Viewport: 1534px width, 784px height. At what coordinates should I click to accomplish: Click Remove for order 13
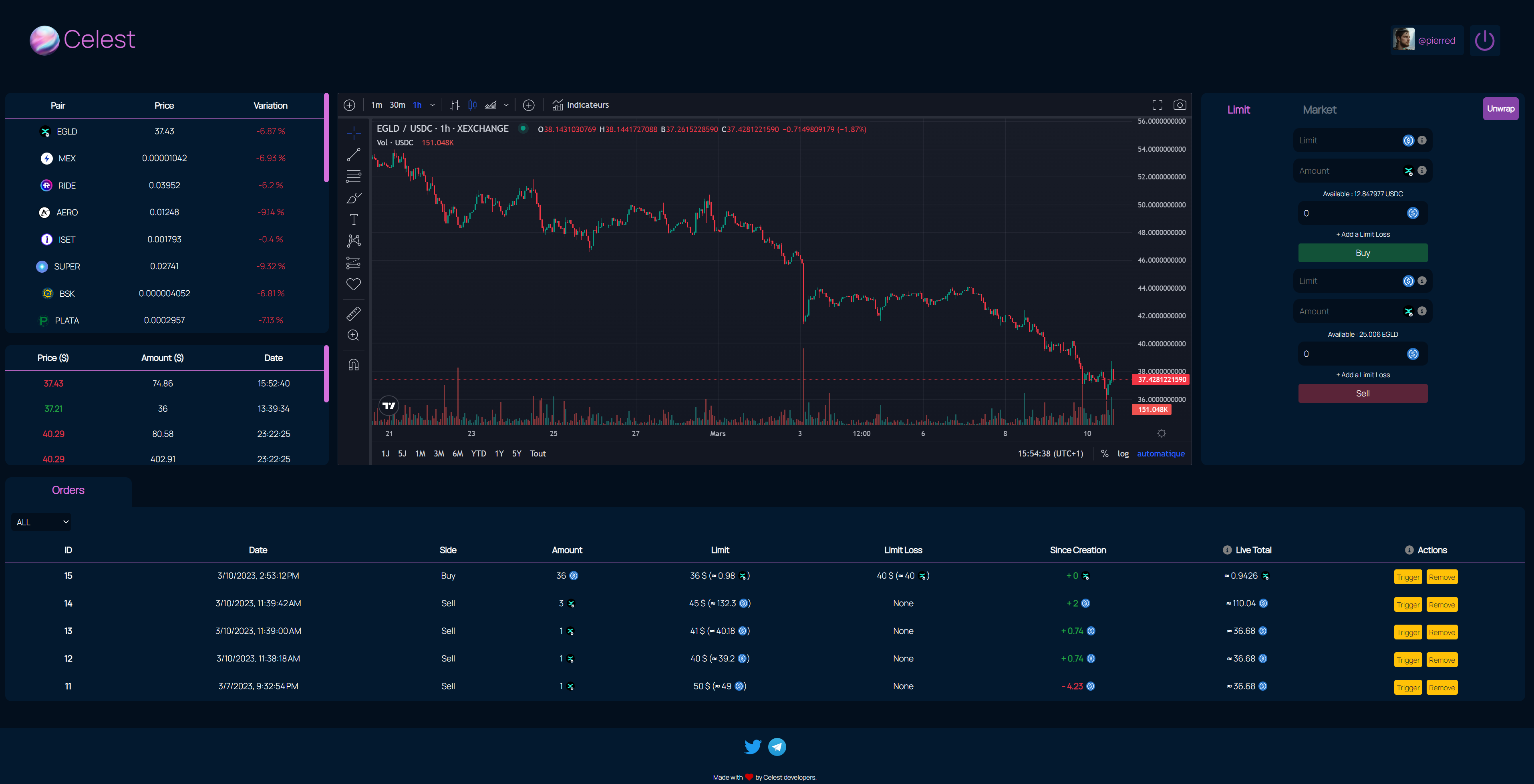pyautogui.click(x=1442, y=632)
